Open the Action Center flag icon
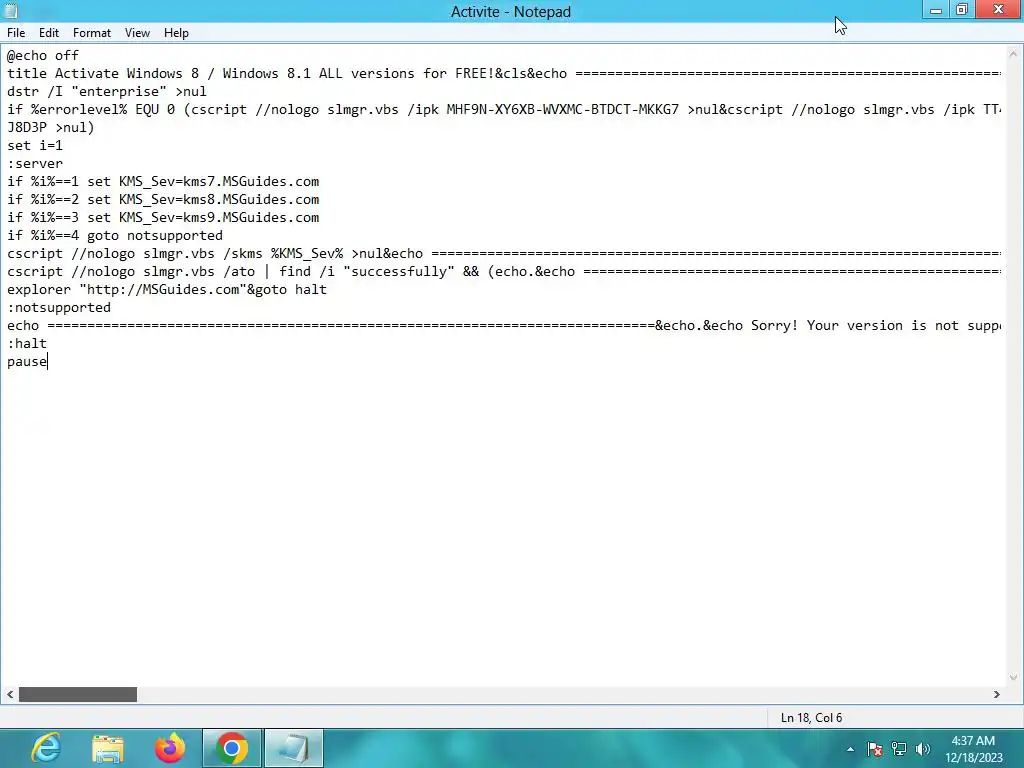This screenshot has width=1024, height=768. tap(874, 749)
